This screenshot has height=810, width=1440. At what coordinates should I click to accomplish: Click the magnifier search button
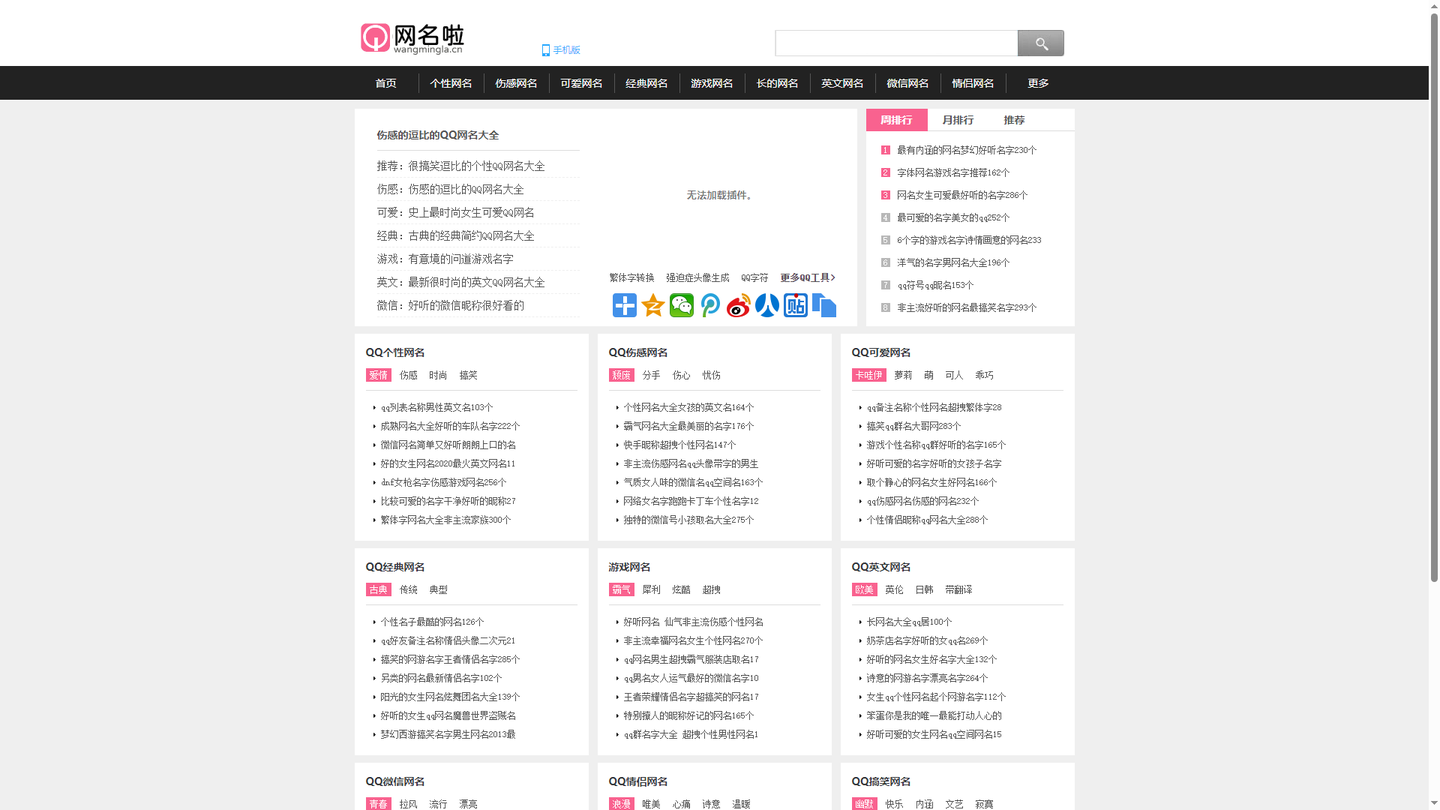[1041, 43]
